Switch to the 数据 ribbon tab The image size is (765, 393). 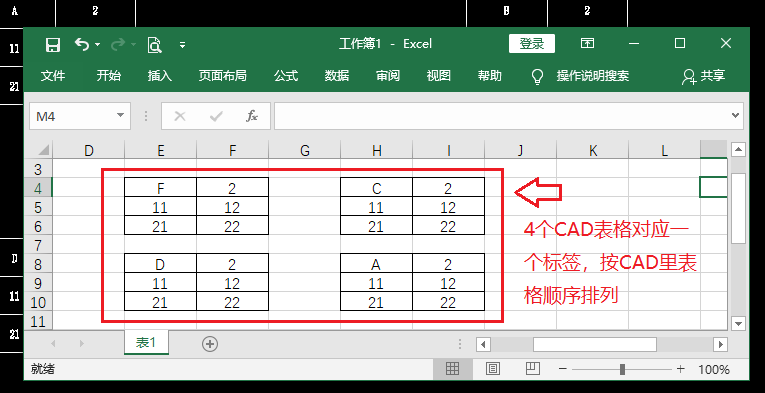337,76
